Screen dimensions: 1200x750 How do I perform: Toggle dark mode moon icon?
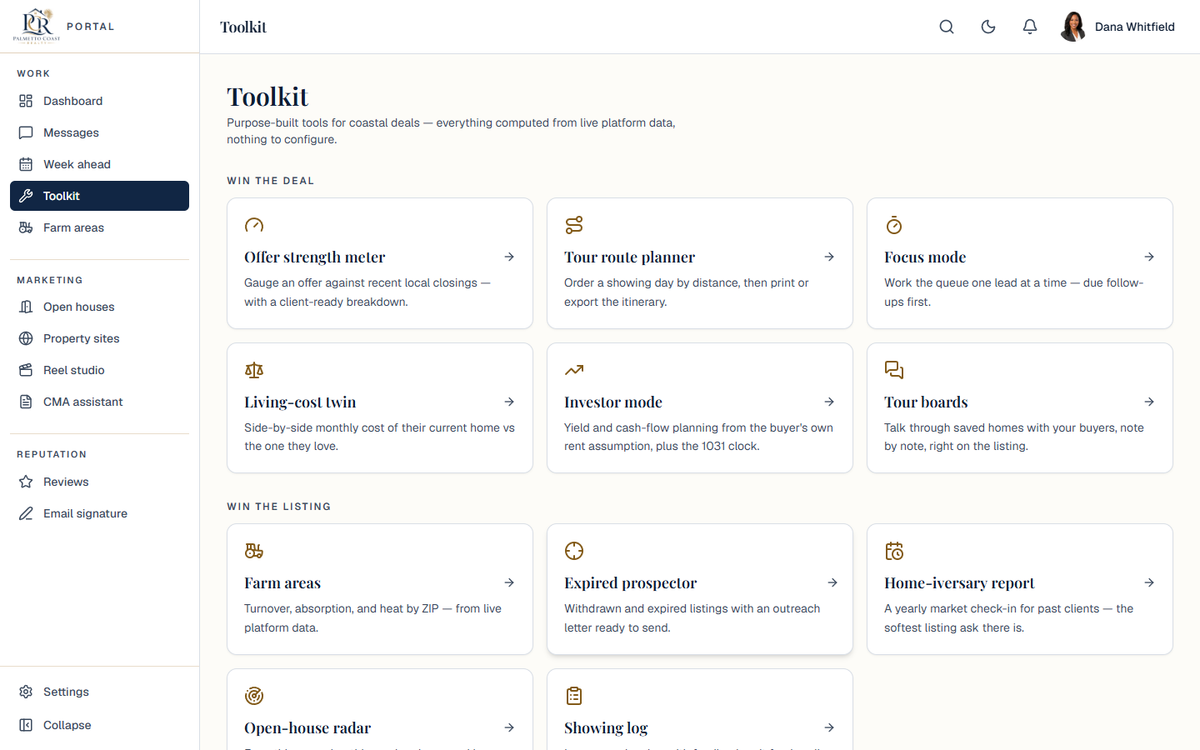click(x=988, y=27)
